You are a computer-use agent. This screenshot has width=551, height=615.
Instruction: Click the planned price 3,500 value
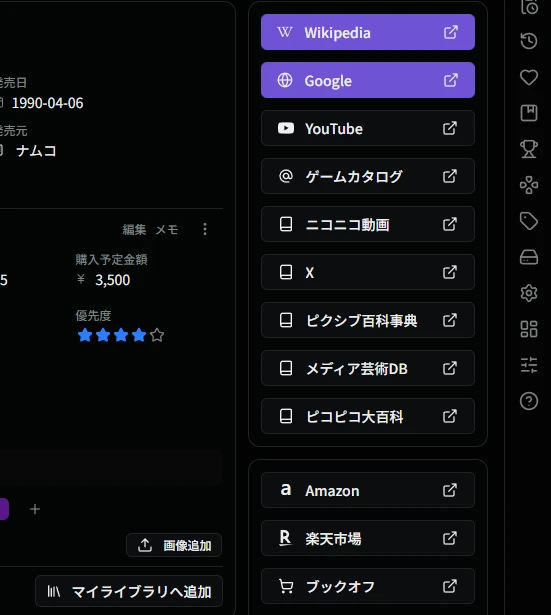coord(113,280)
